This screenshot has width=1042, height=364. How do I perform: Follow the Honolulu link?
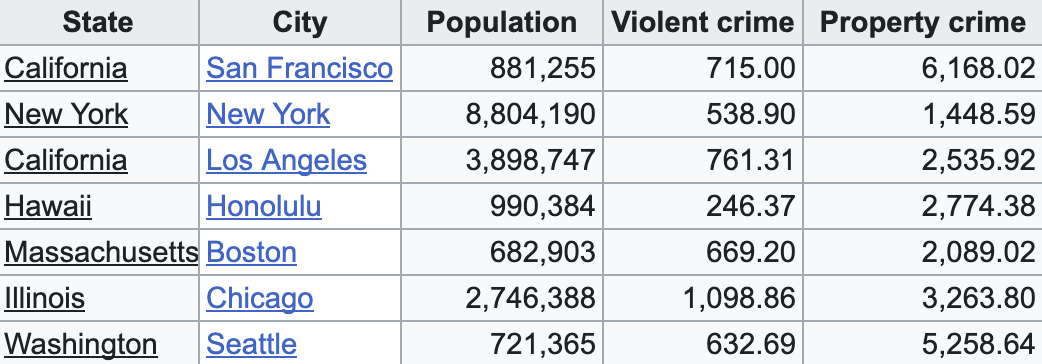point(264,206)
